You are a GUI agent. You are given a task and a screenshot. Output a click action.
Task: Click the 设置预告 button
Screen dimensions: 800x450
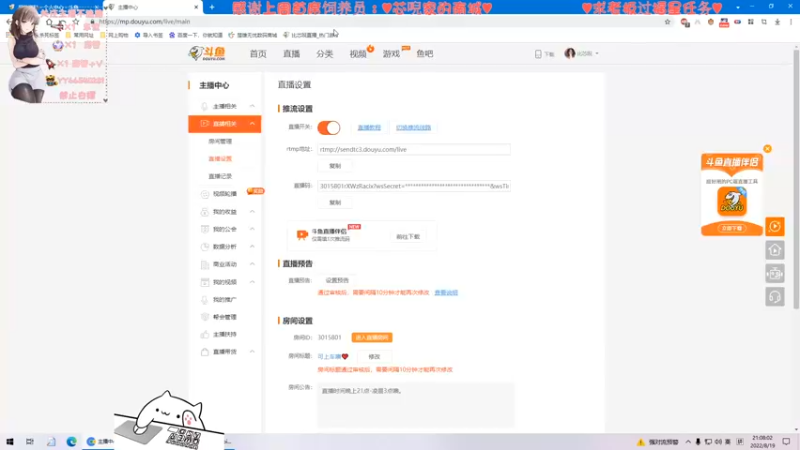tap(337, 280)
